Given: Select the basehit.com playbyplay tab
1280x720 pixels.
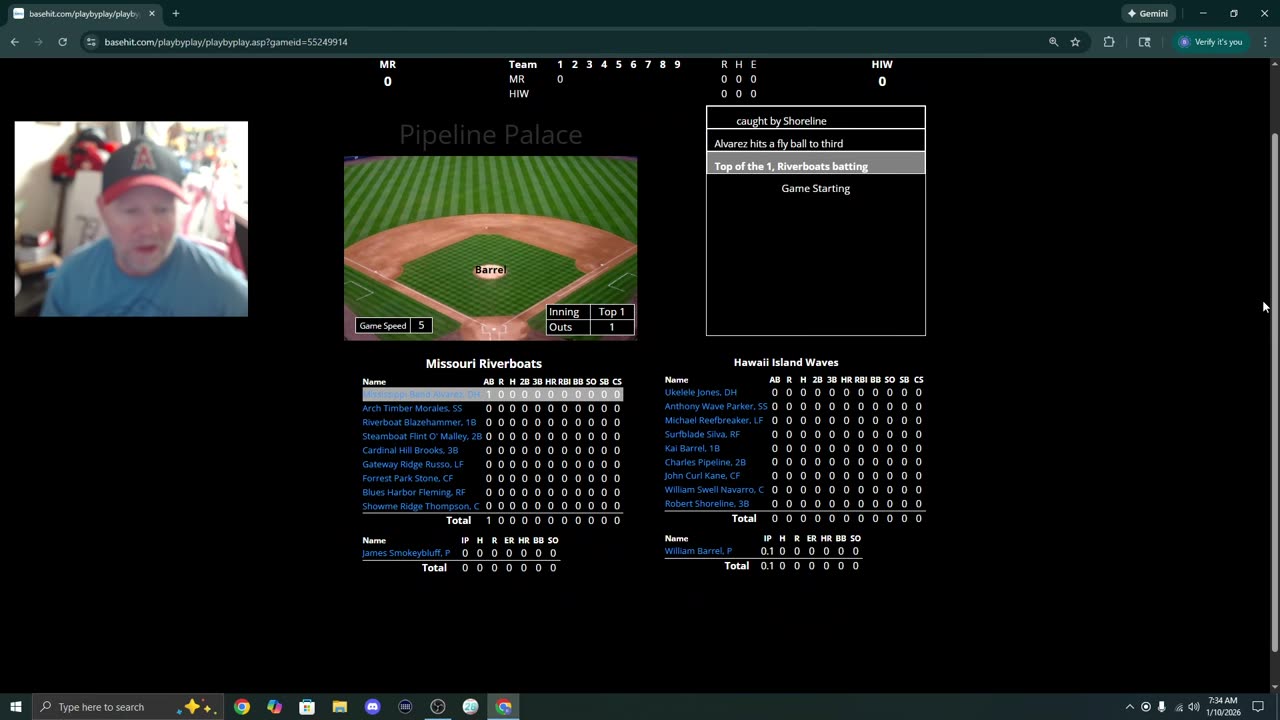Looking at the screenshot, I should click(x=84, y=14).
